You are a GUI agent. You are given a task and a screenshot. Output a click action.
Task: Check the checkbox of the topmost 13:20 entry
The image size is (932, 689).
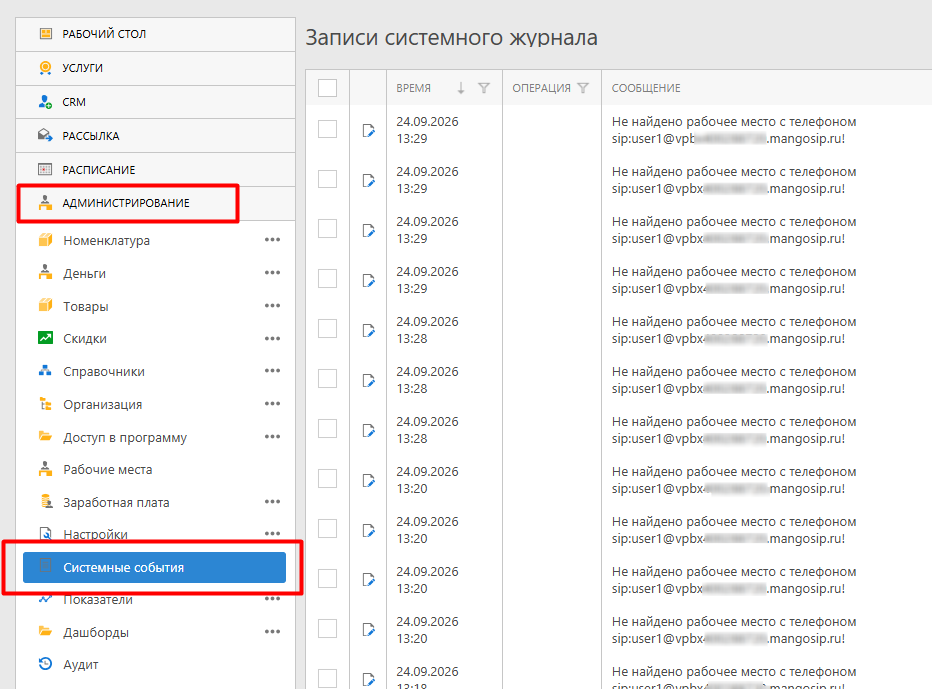[328, 479]
